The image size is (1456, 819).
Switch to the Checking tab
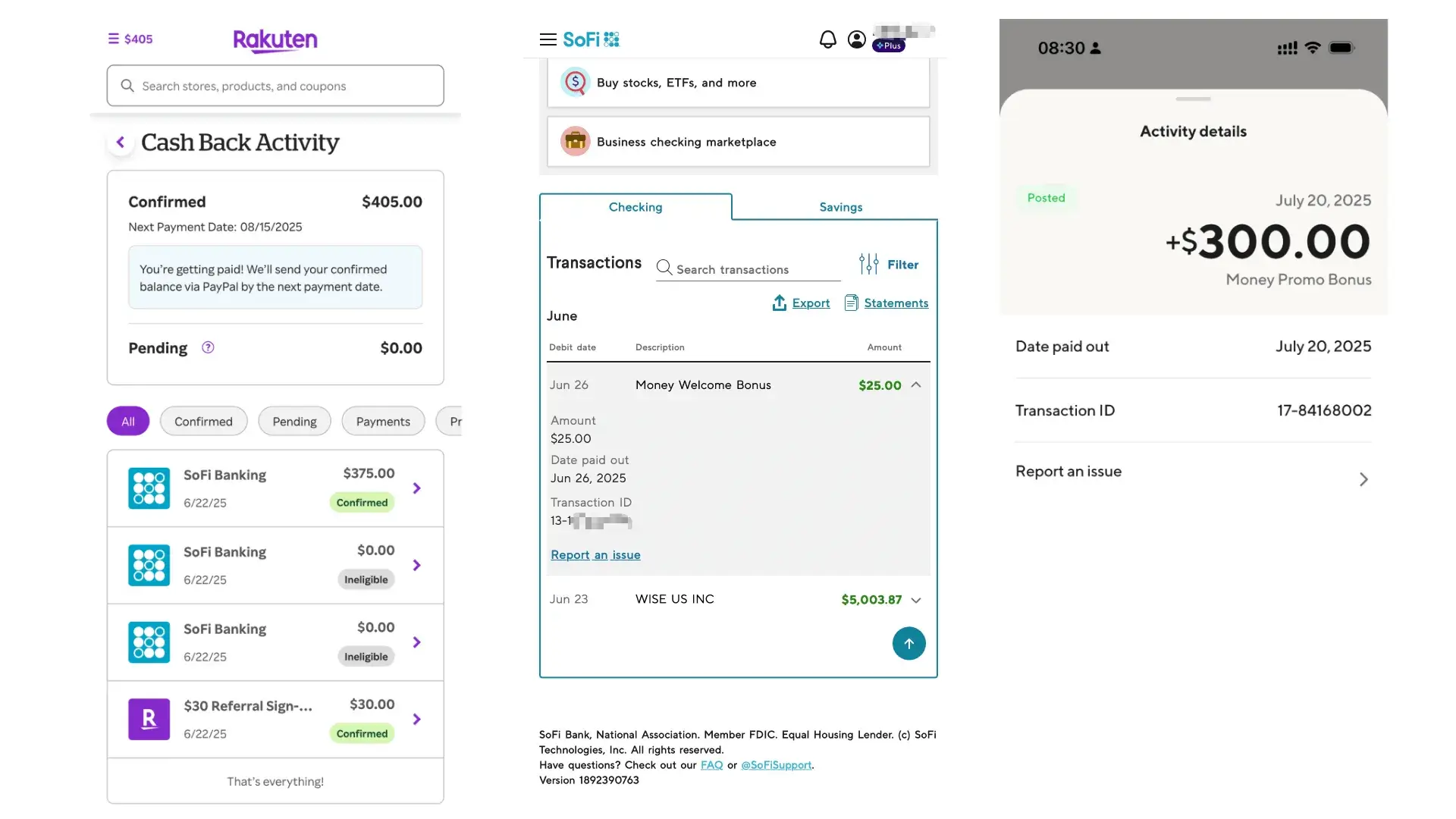pyautogui.click(x=635, y=207)
